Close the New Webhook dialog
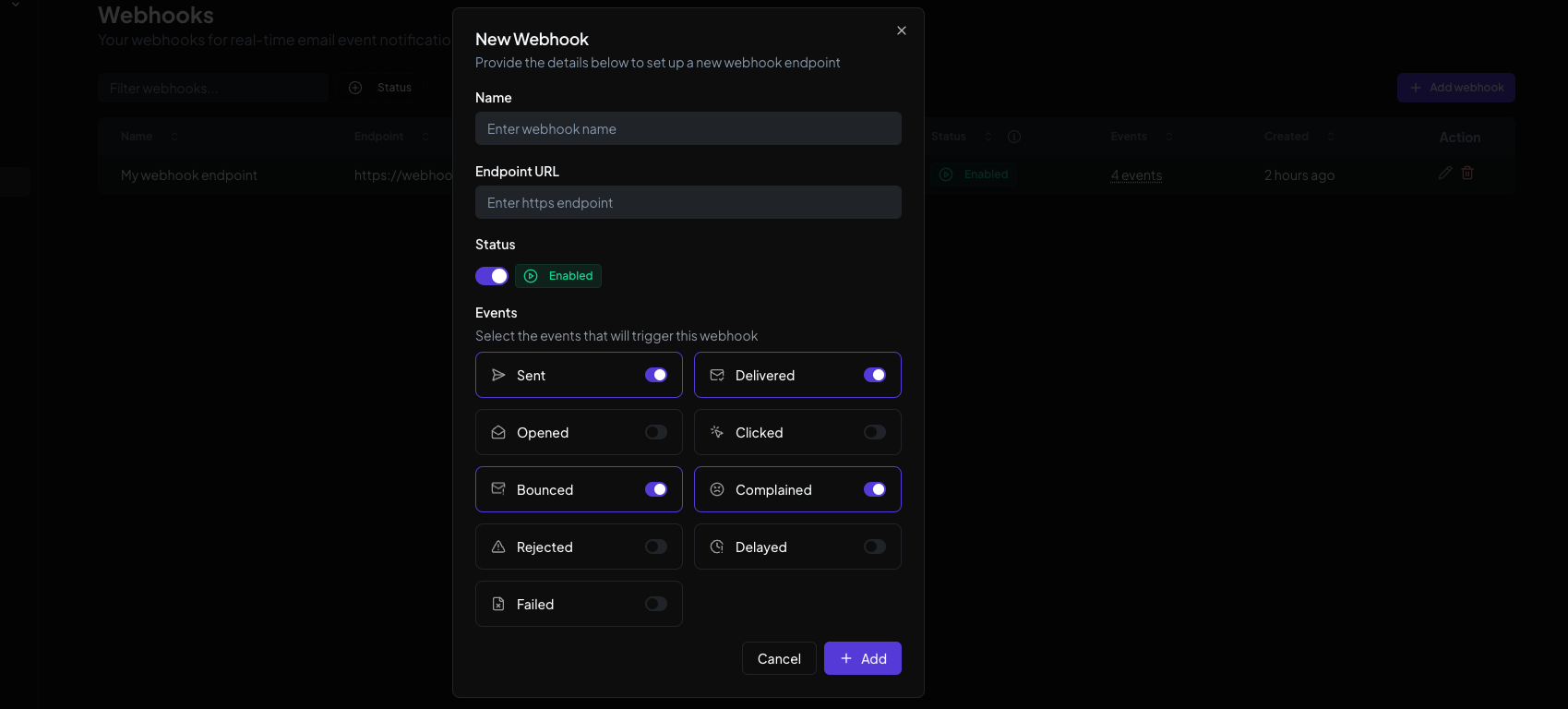 [x=902, y=30]
